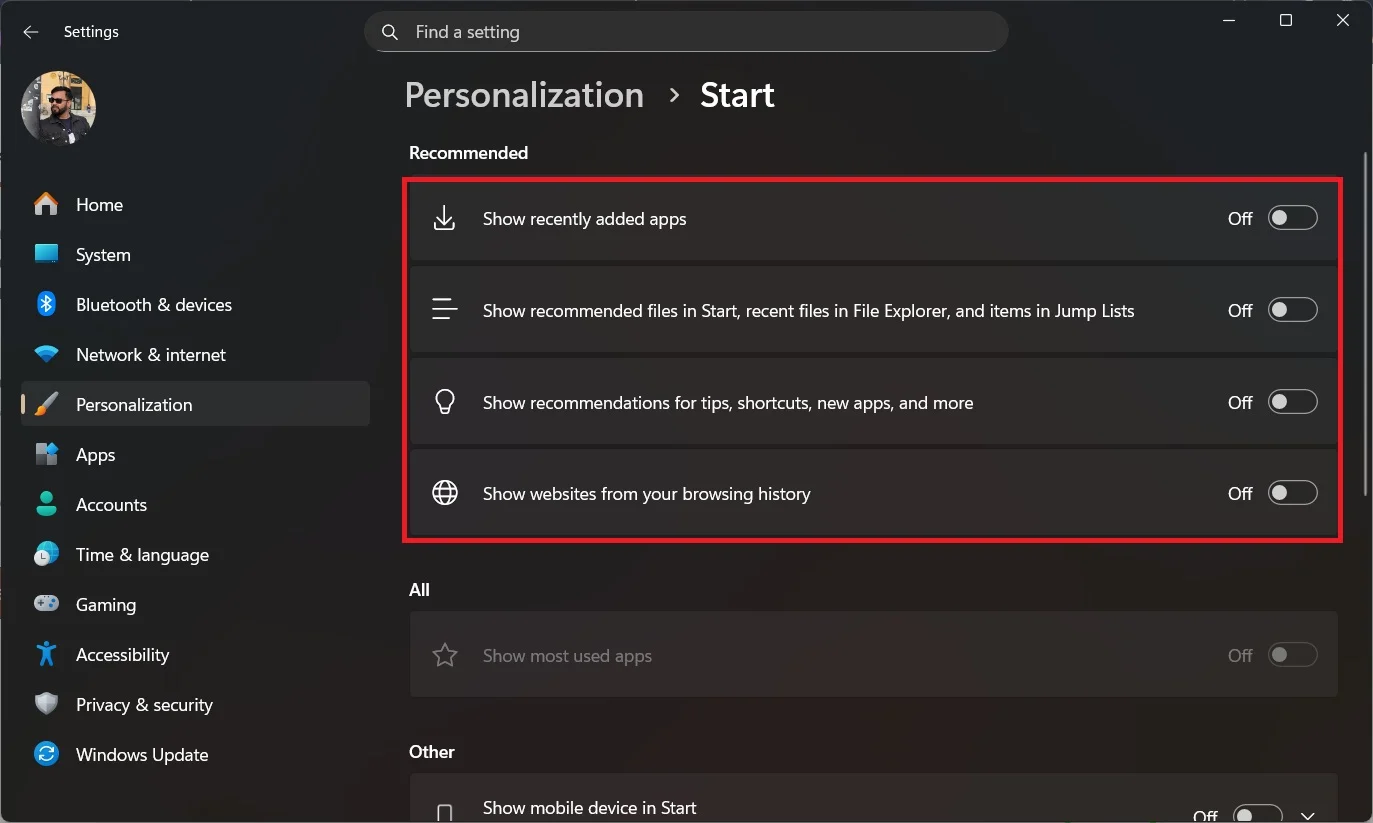Enable Show recommended files in Start
This screenshot has height=823, width=1373.
(x=1292, y=310)
